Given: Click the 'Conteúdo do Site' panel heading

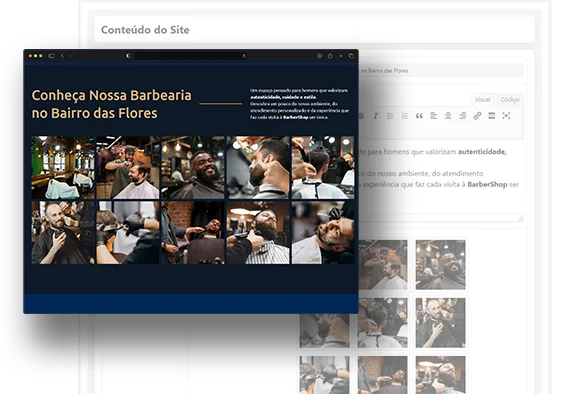Looking at the screenshot, I should 145,30.
